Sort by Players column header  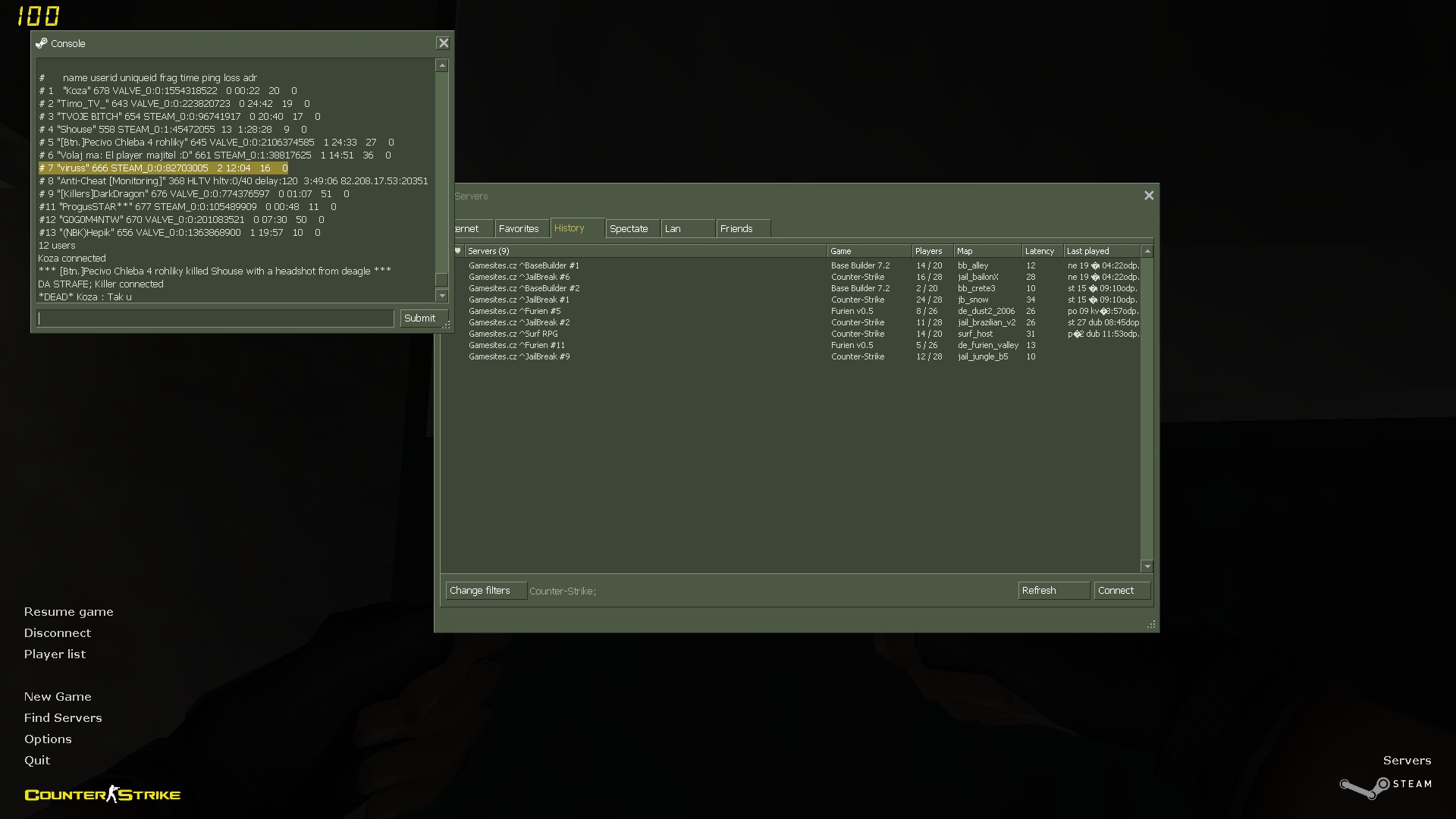(933, 251)
